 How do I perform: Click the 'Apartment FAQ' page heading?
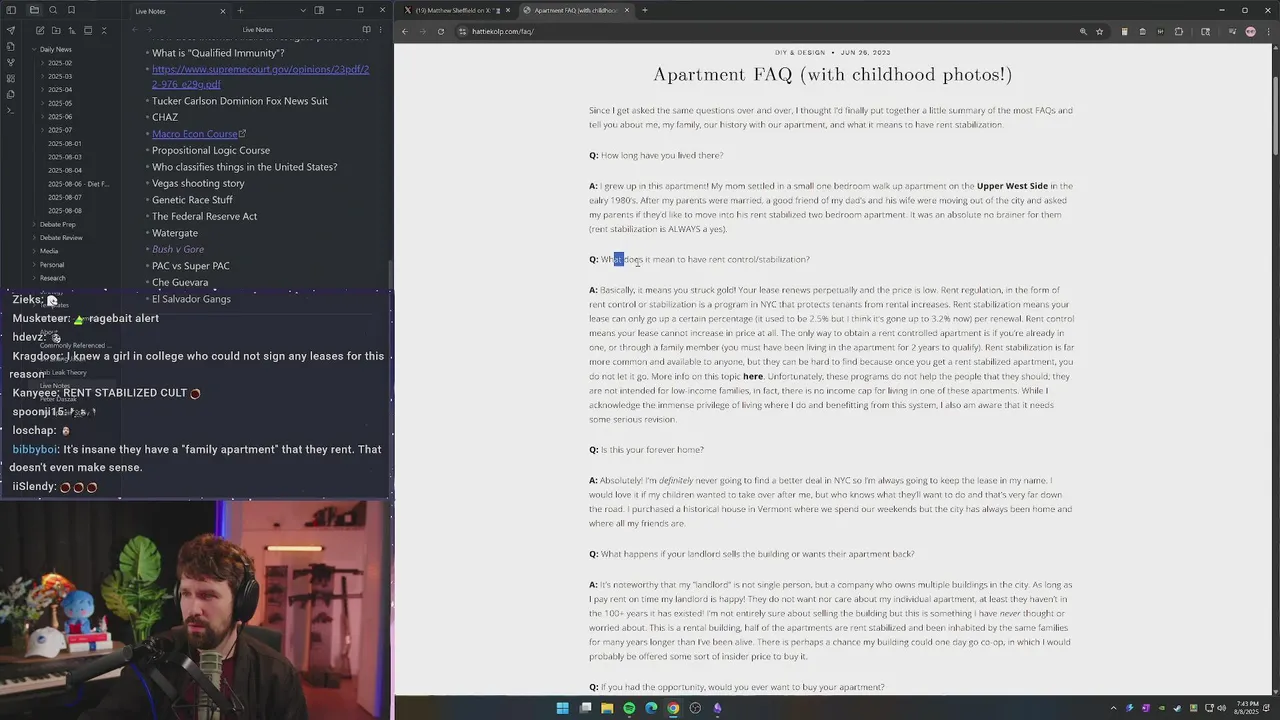[833, 75]
